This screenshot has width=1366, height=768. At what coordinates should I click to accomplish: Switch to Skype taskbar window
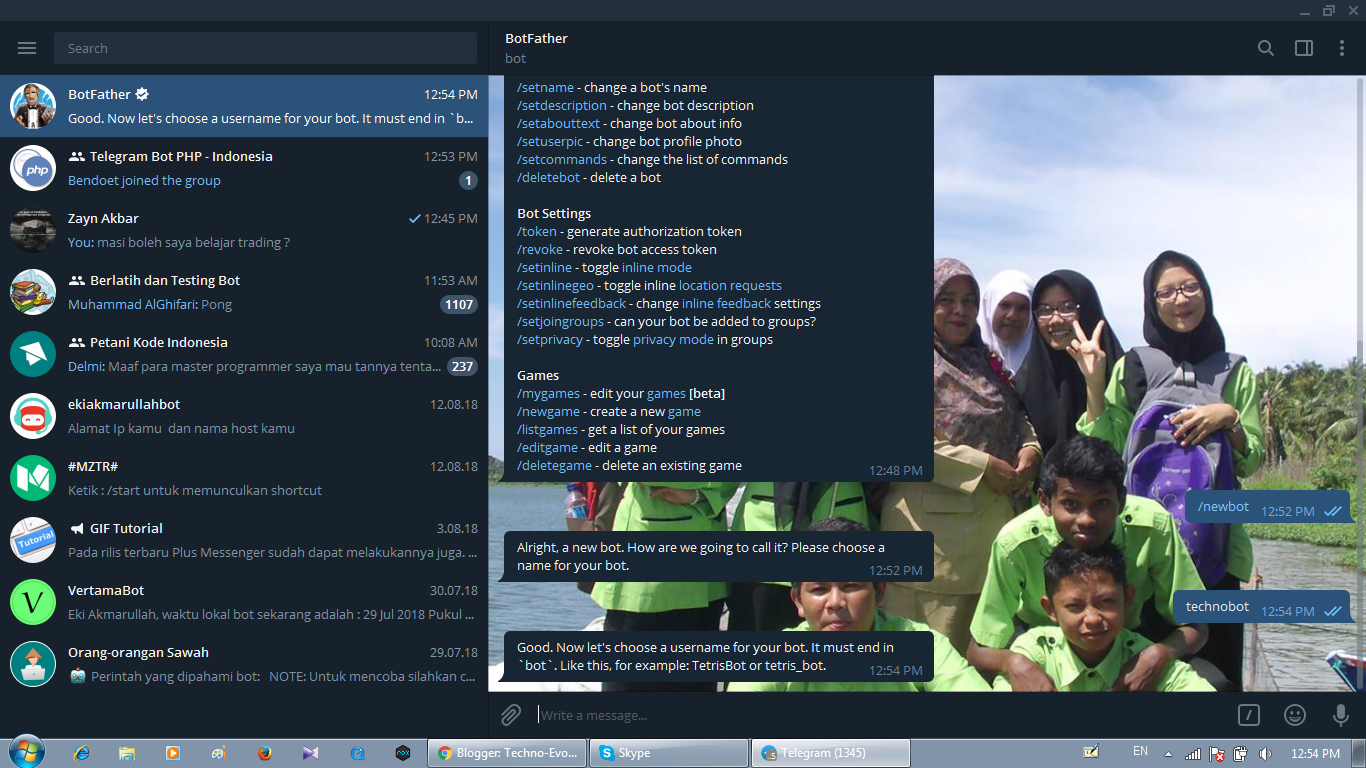(x=669, y=753)
